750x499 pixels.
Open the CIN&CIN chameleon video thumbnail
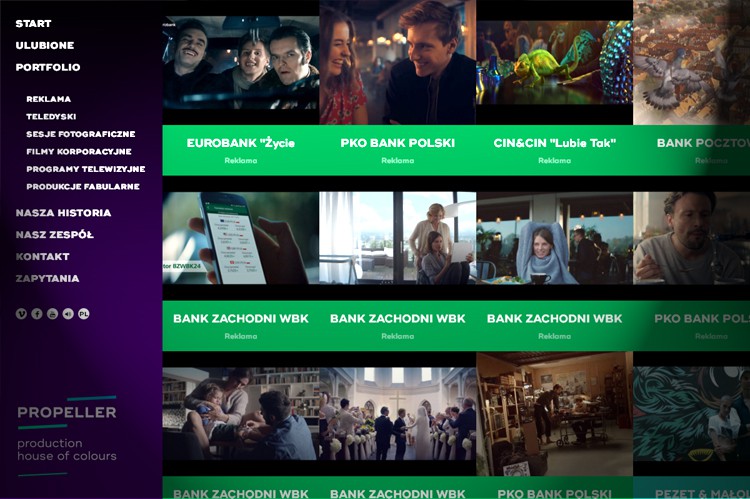pyautogui.click(x=555, y=62)
